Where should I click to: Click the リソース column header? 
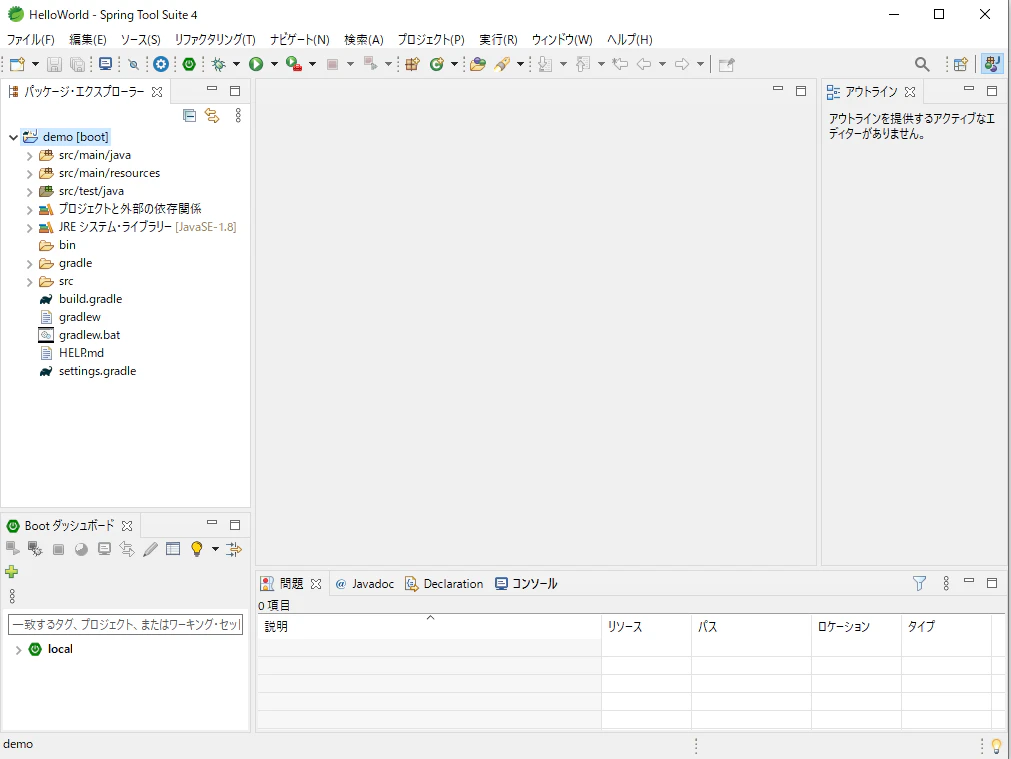(646, 626)
